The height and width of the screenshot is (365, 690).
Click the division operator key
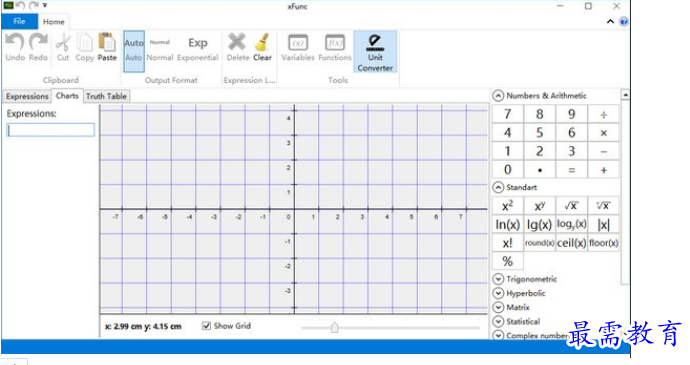click(604, 114)
